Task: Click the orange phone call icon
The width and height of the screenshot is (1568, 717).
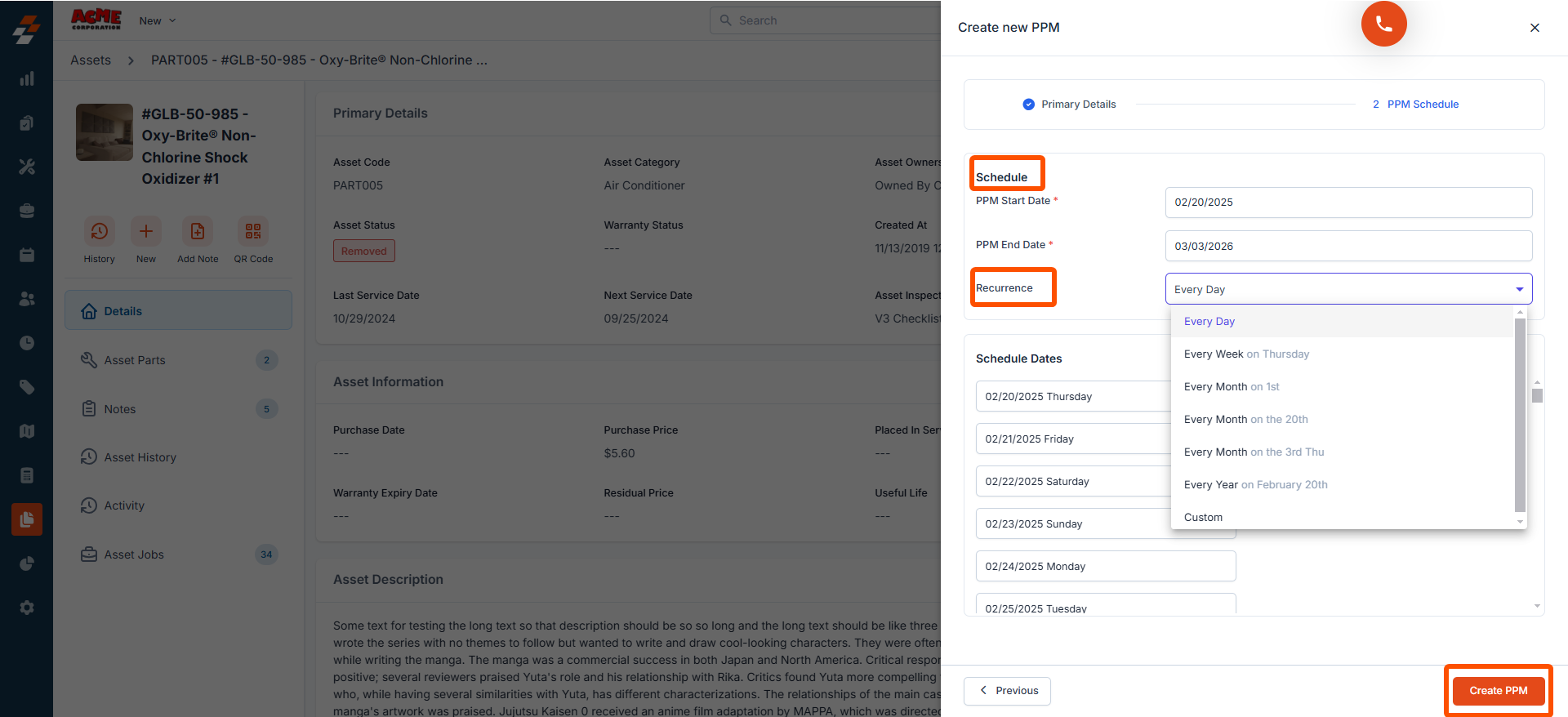Action: pos(1383,24)
